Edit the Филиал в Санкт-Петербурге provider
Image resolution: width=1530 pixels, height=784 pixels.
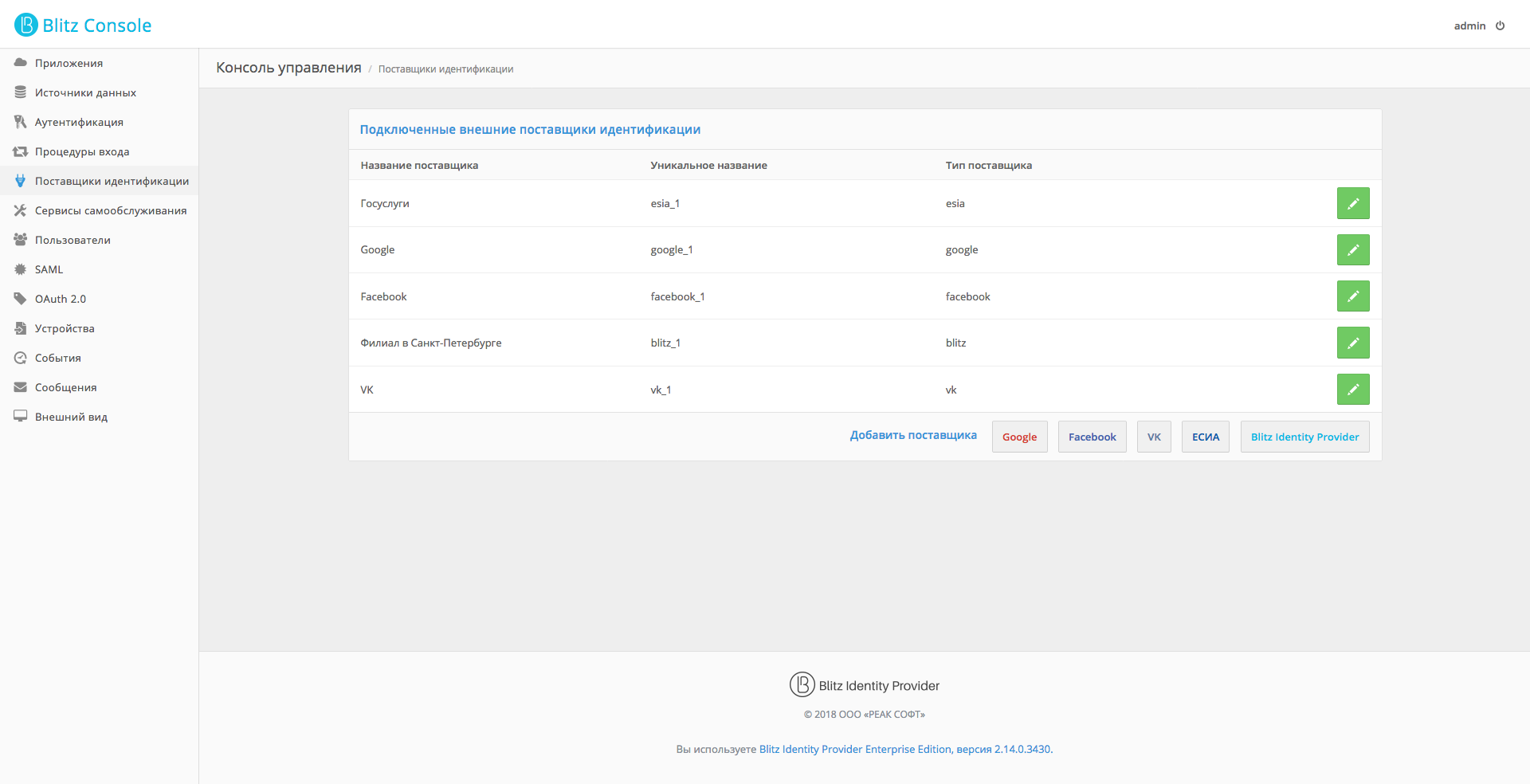tap(1352, 343)
